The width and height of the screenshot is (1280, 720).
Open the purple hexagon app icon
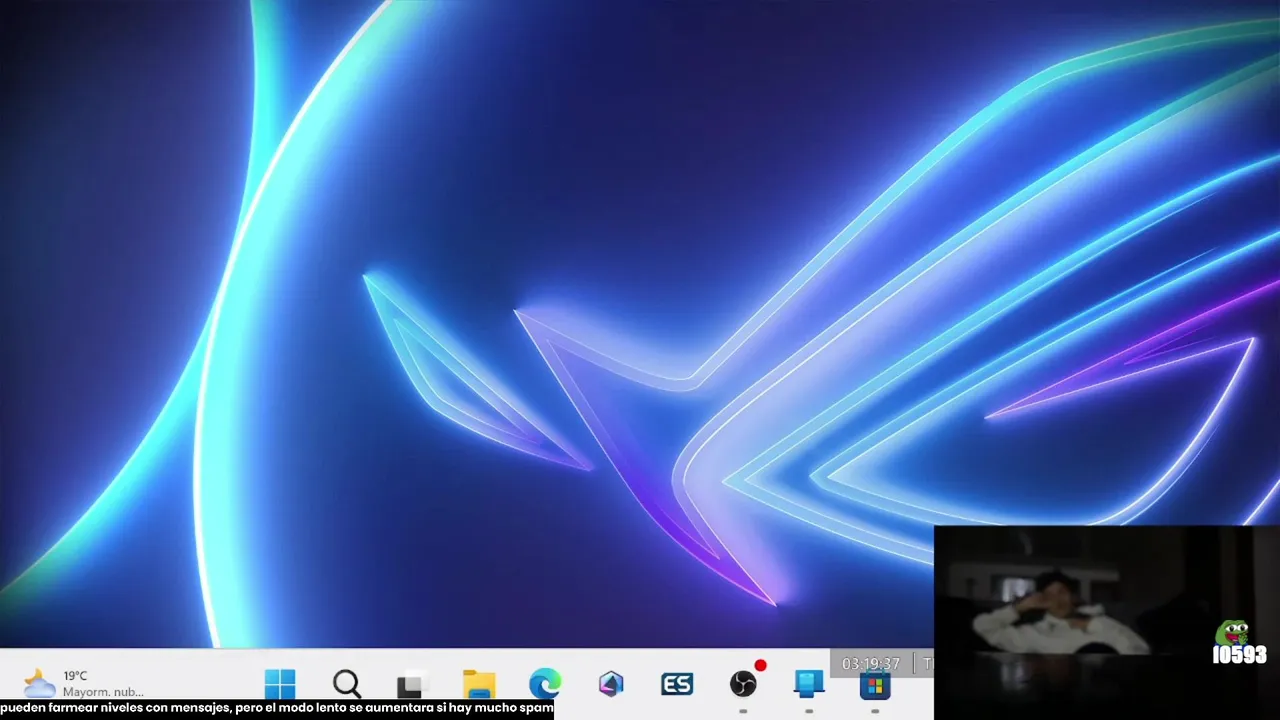(x=611, y=684)
